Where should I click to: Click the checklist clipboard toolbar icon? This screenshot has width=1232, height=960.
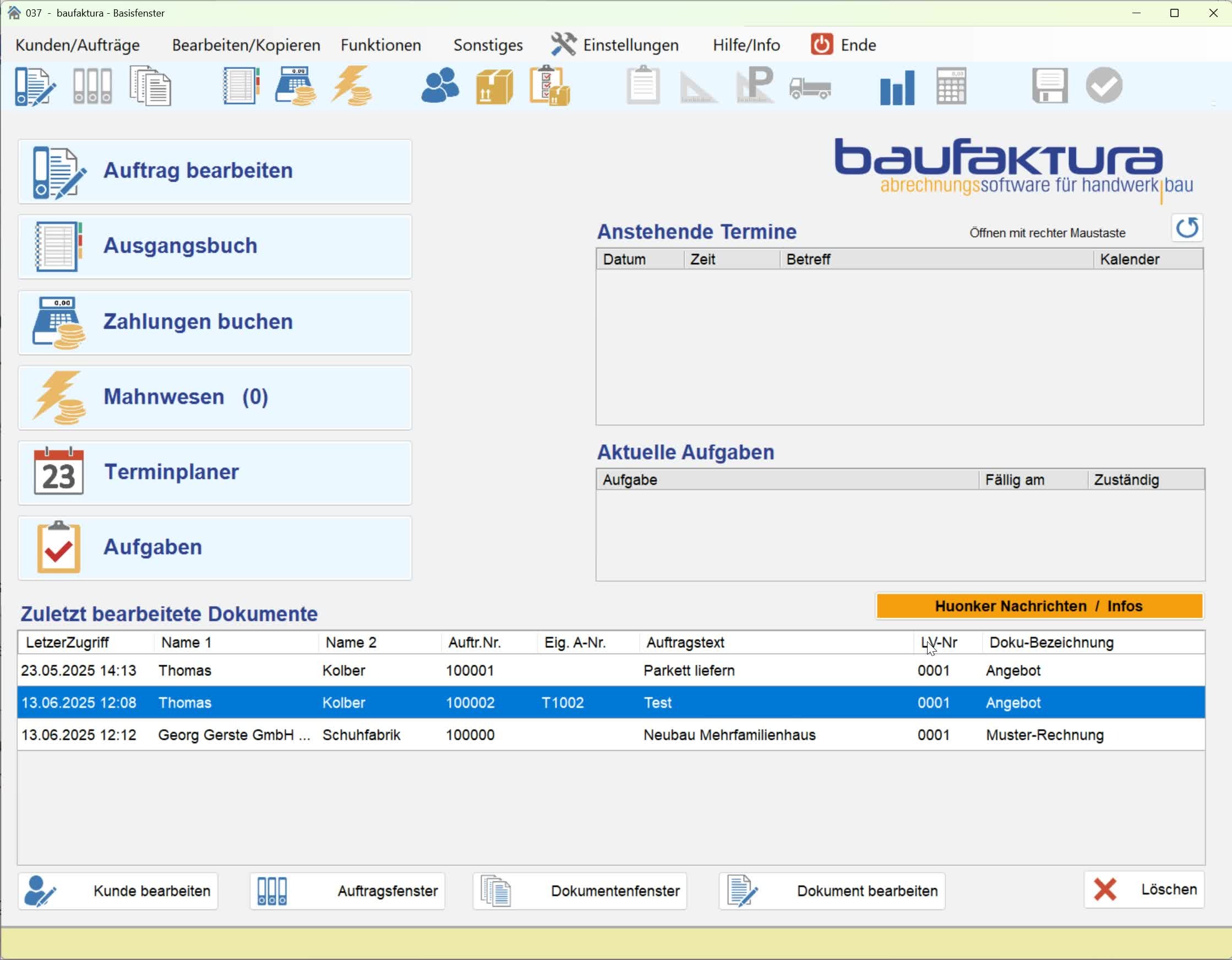[549, 86]
